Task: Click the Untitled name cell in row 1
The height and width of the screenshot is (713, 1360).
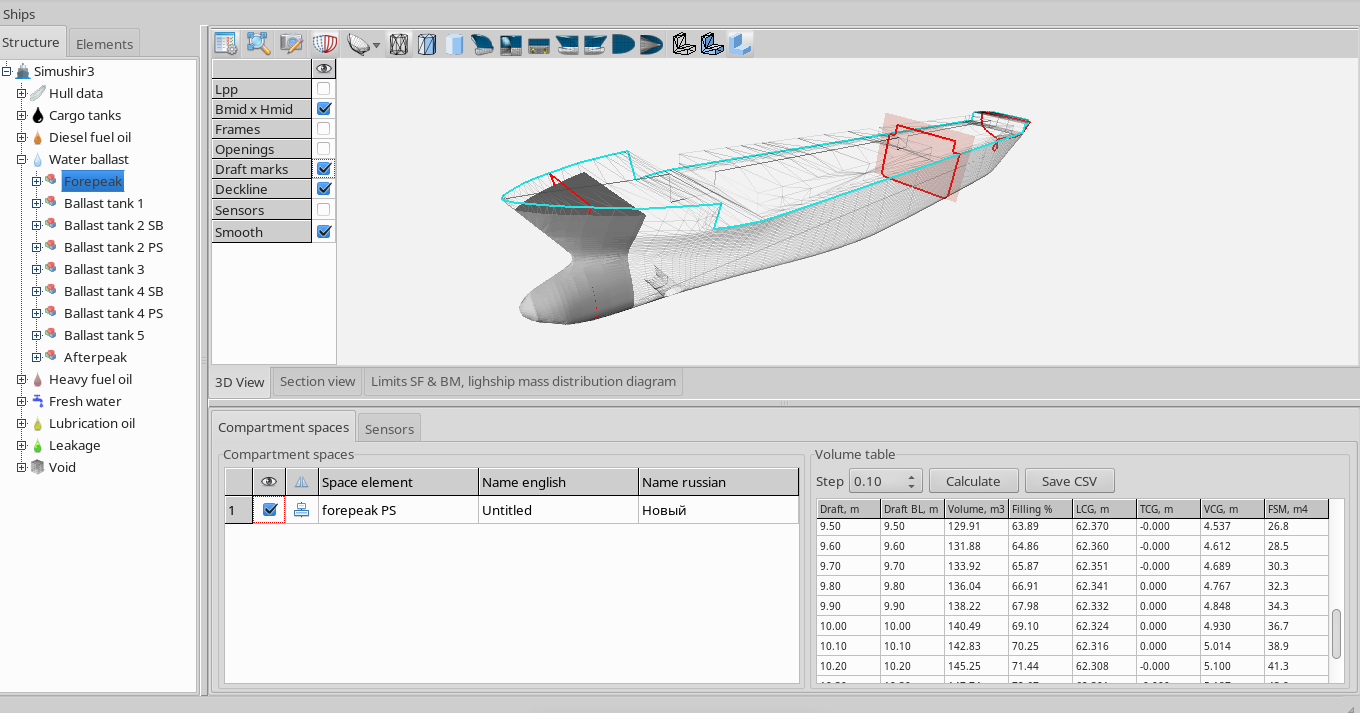Action: [558, 510]
